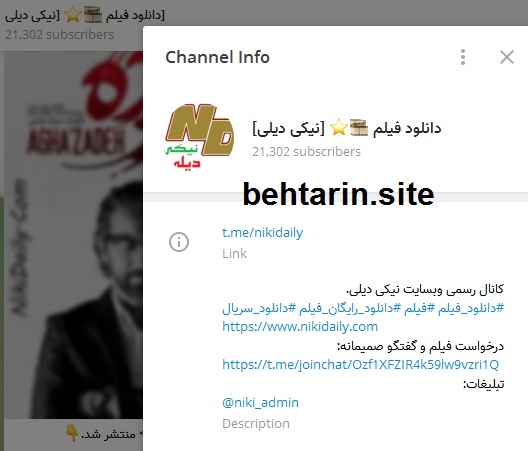Open the movie poster image in the chat
The image size is (528, 451).
tap(73, 235)
